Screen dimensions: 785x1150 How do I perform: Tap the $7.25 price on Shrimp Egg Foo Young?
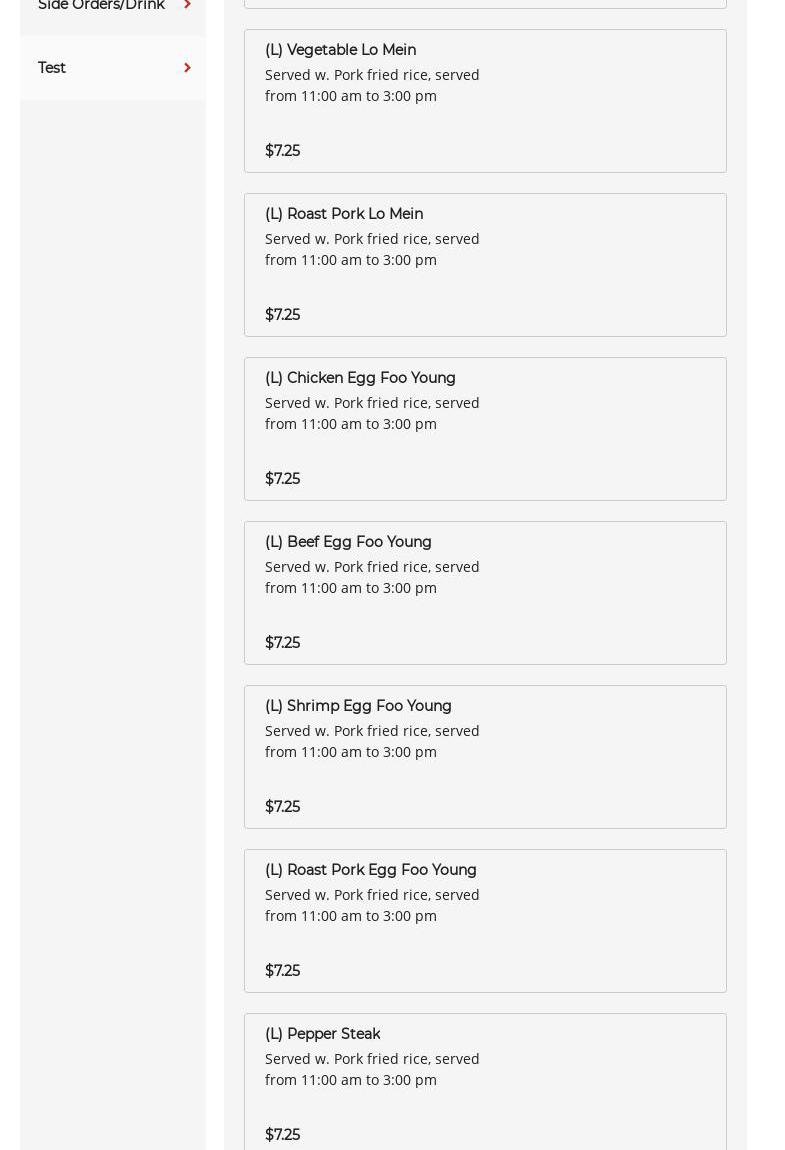tap(282, 807)
